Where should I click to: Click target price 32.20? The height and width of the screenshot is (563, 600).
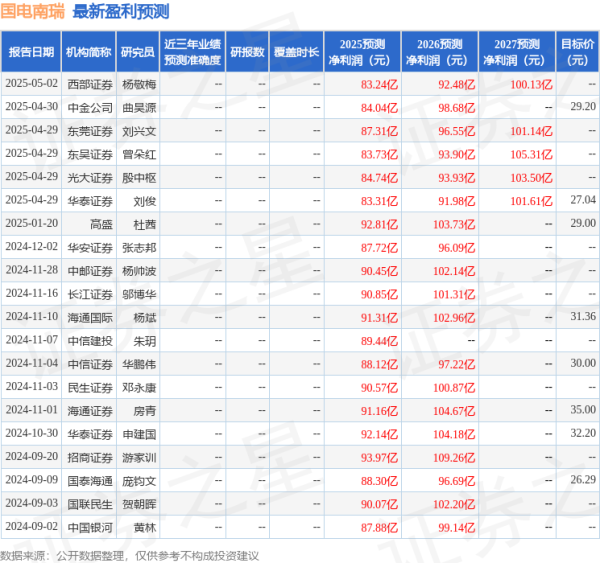583,433
